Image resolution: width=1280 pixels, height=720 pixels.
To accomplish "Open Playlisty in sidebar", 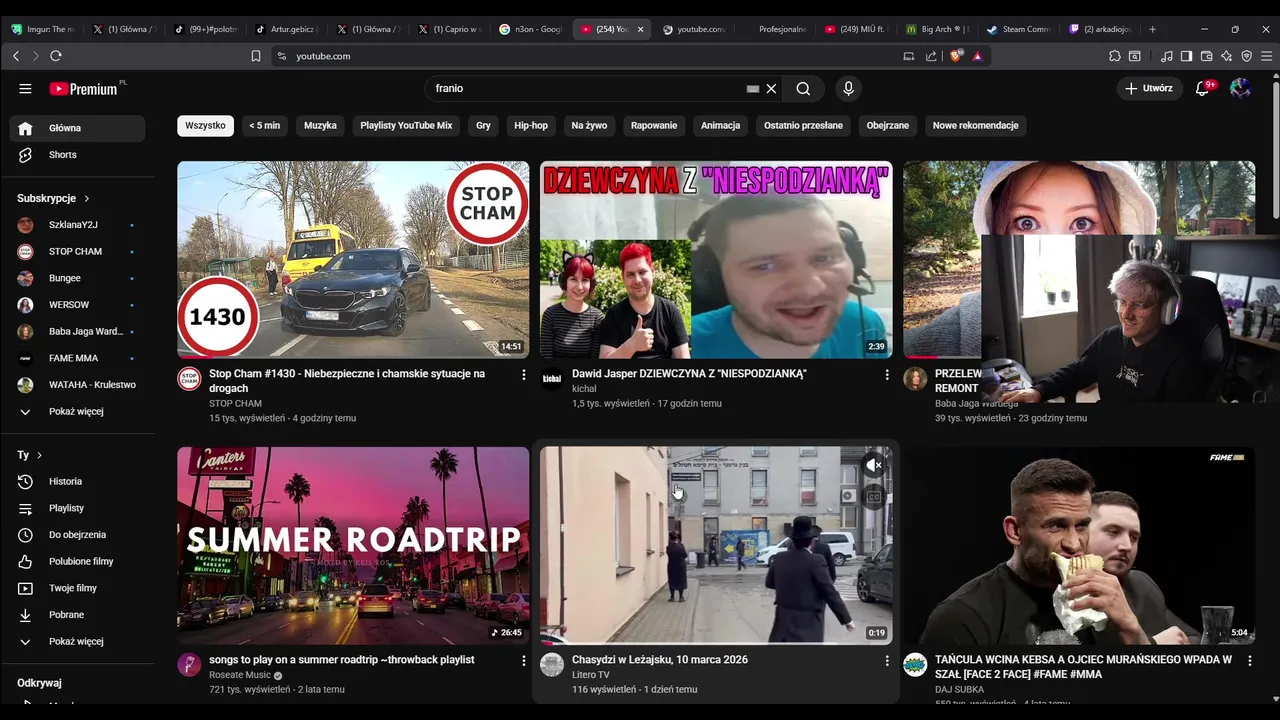I will pyautogui.click(x=78, y=508).
